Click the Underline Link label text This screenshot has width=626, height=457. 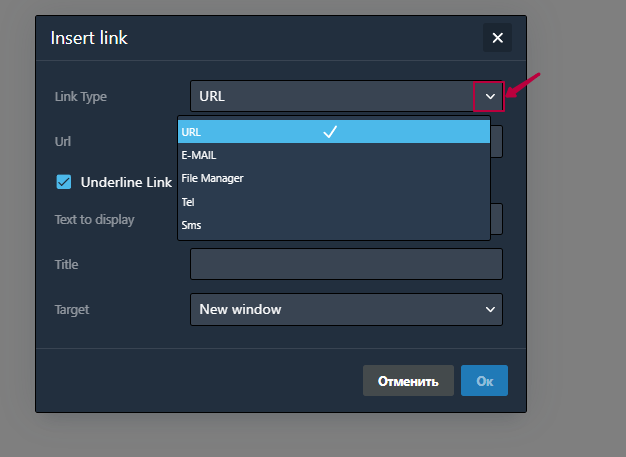pyautogui.click(x=126, y=182)
